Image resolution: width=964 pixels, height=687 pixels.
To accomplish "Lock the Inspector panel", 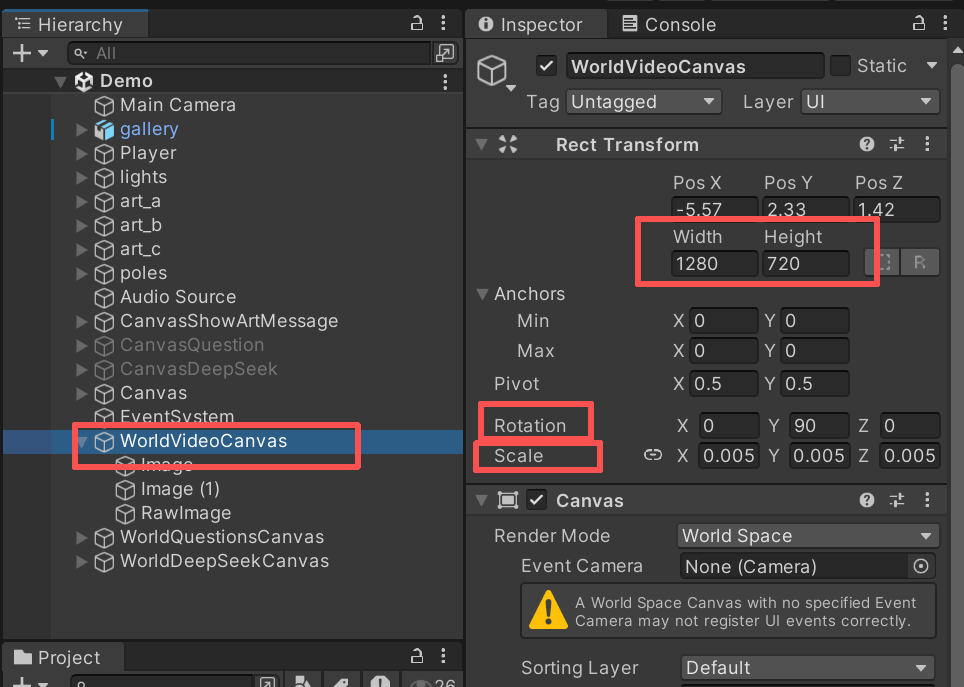I will pos(919,24).
